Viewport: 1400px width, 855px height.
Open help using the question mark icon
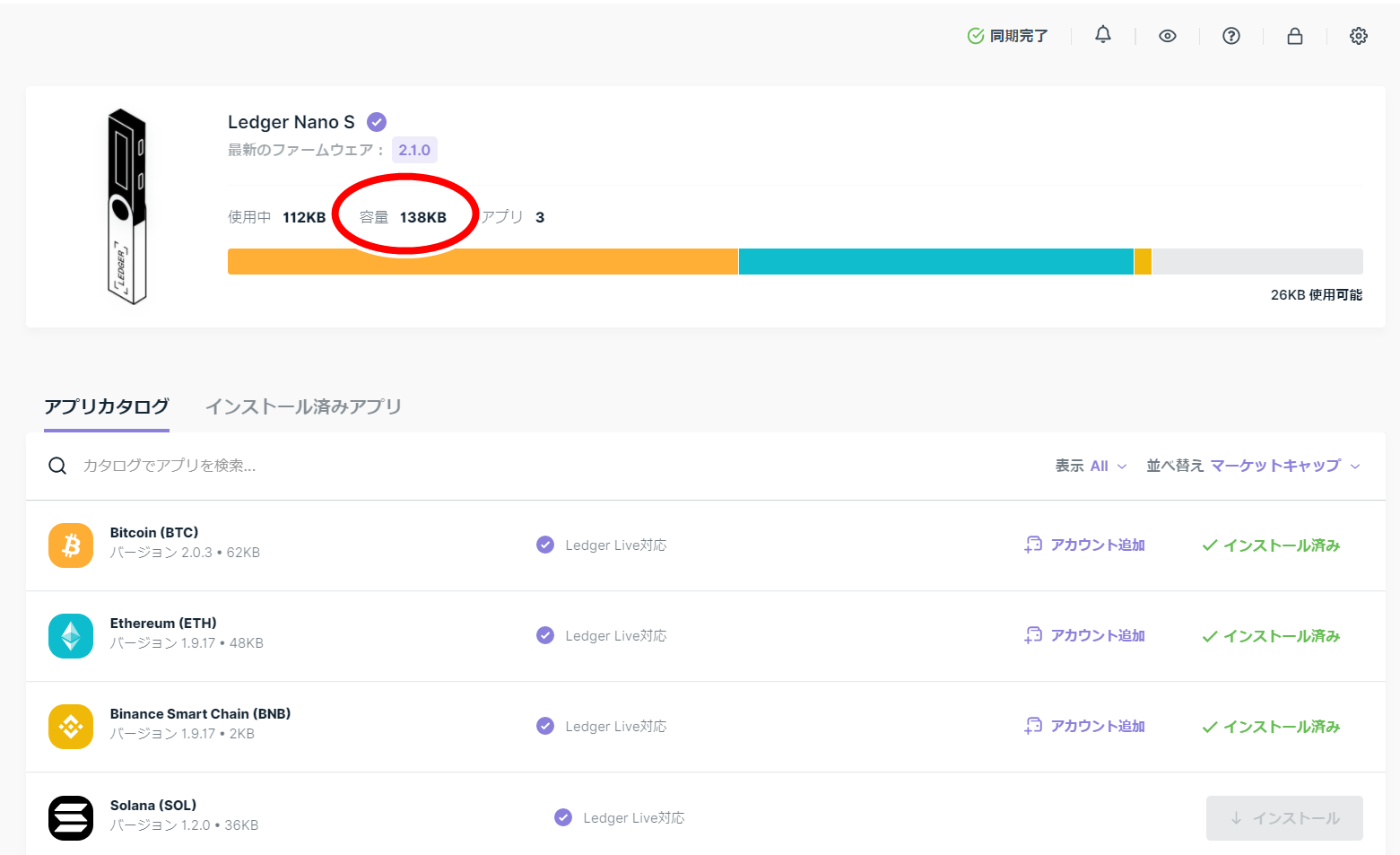1230,35
